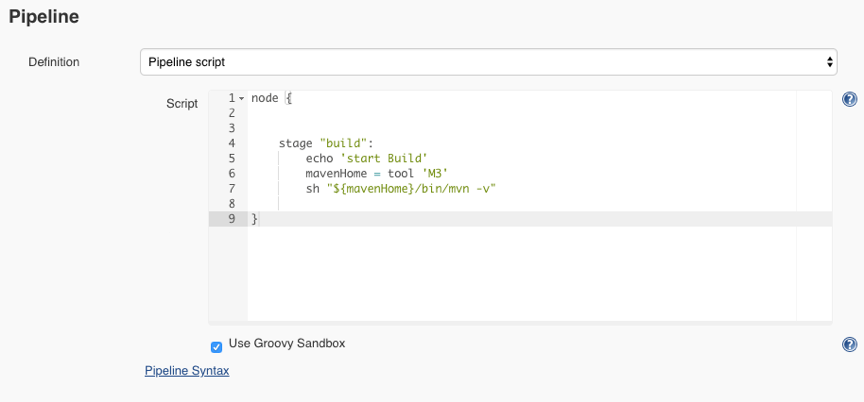Click line number 1 in editor gutter
Screen dimensions: 864x402
231,98
